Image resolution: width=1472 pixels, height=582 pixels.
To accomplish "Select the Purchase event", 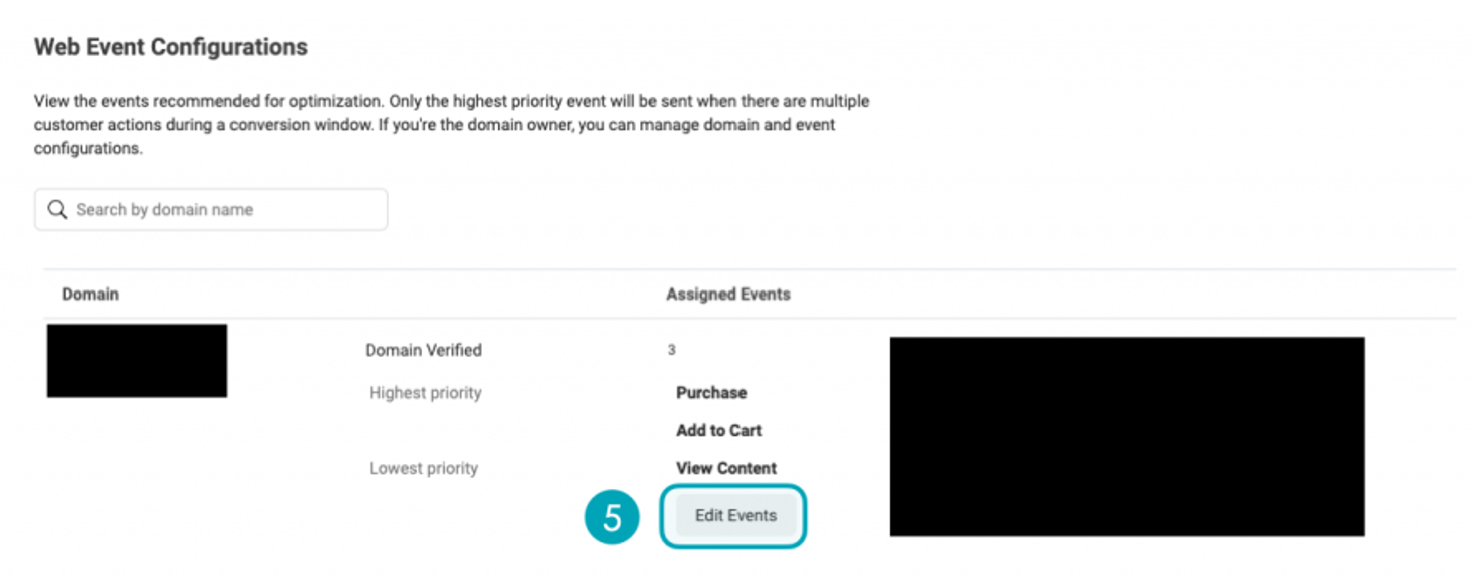I will point(711,393).
